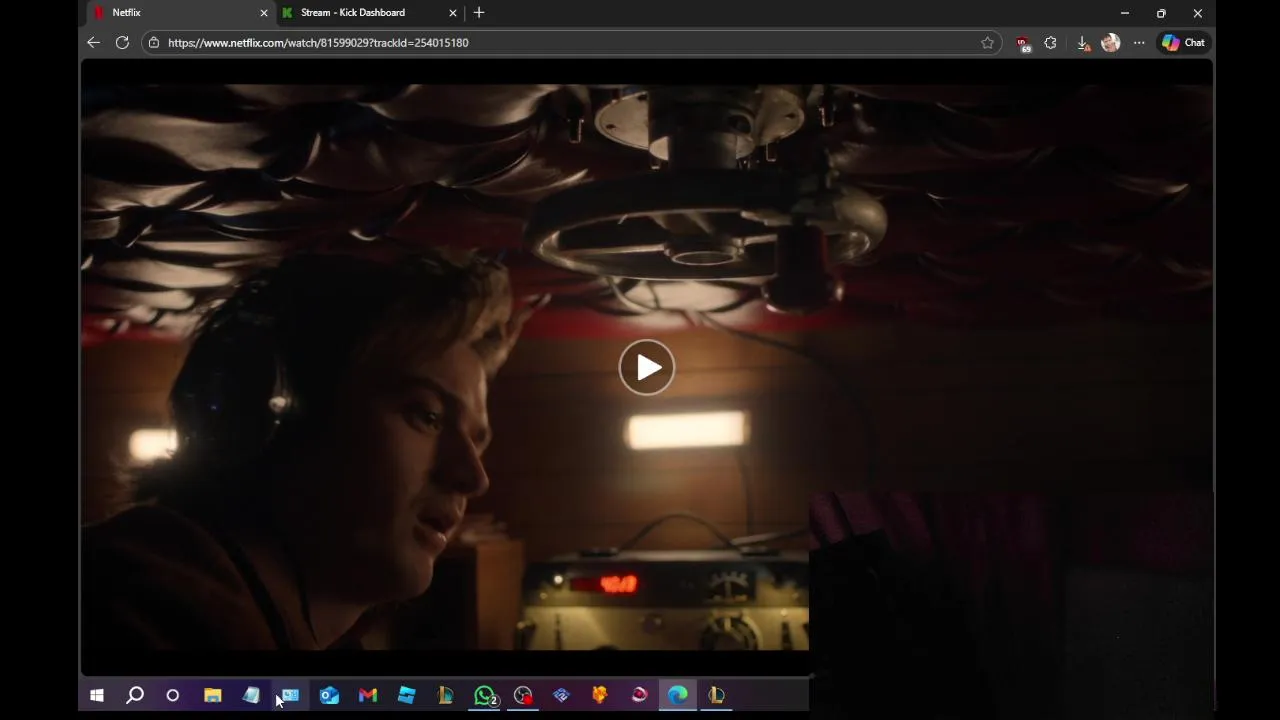Screen dimensions: 1280x720
Task: Open Windows Search from taskbar
Action: tap(135, 695)
